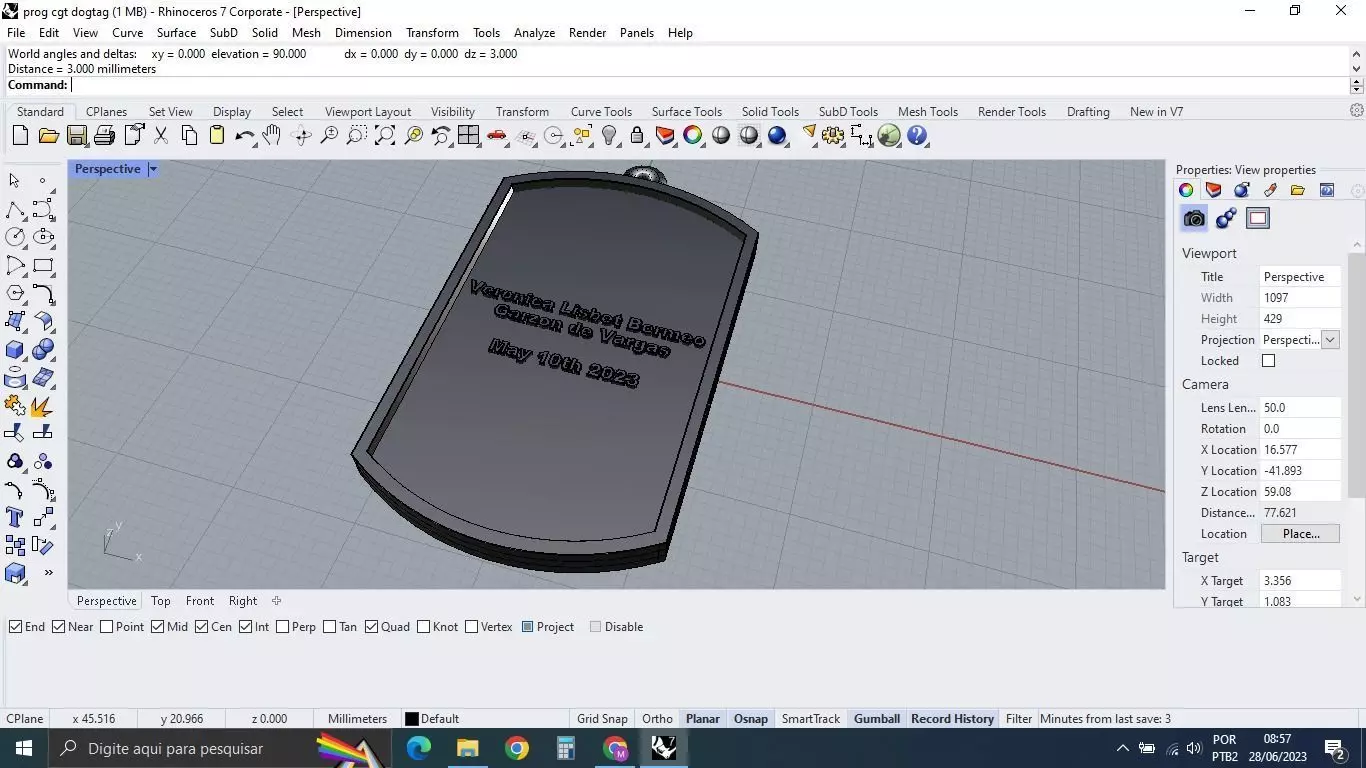Image resolution: width=1366 pixels, height=768 pixels.
Task: Expand the Projection dropdown
Action: 1330,340
